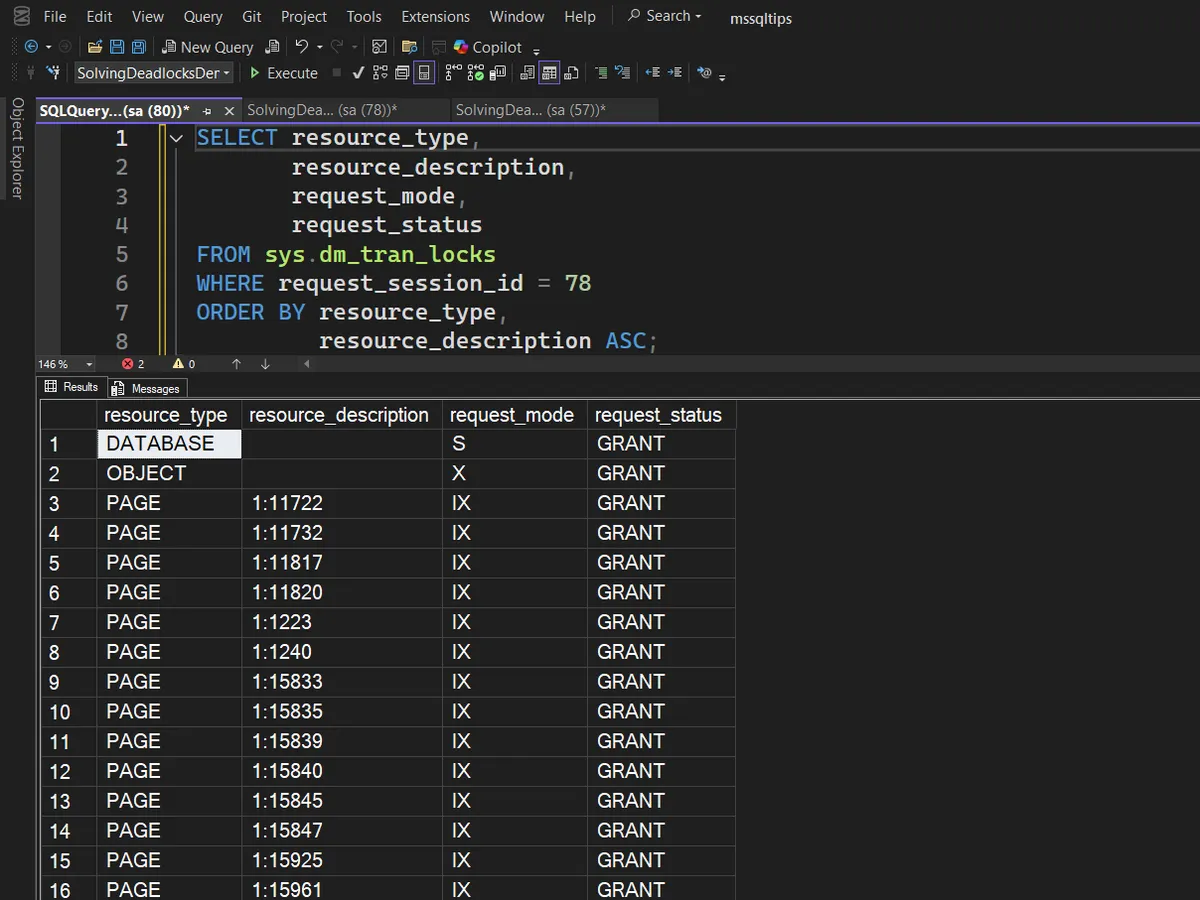Screen dimensions: 1200x900
Task: Toggle Results to Grid output mode
Action: point(549,73)
